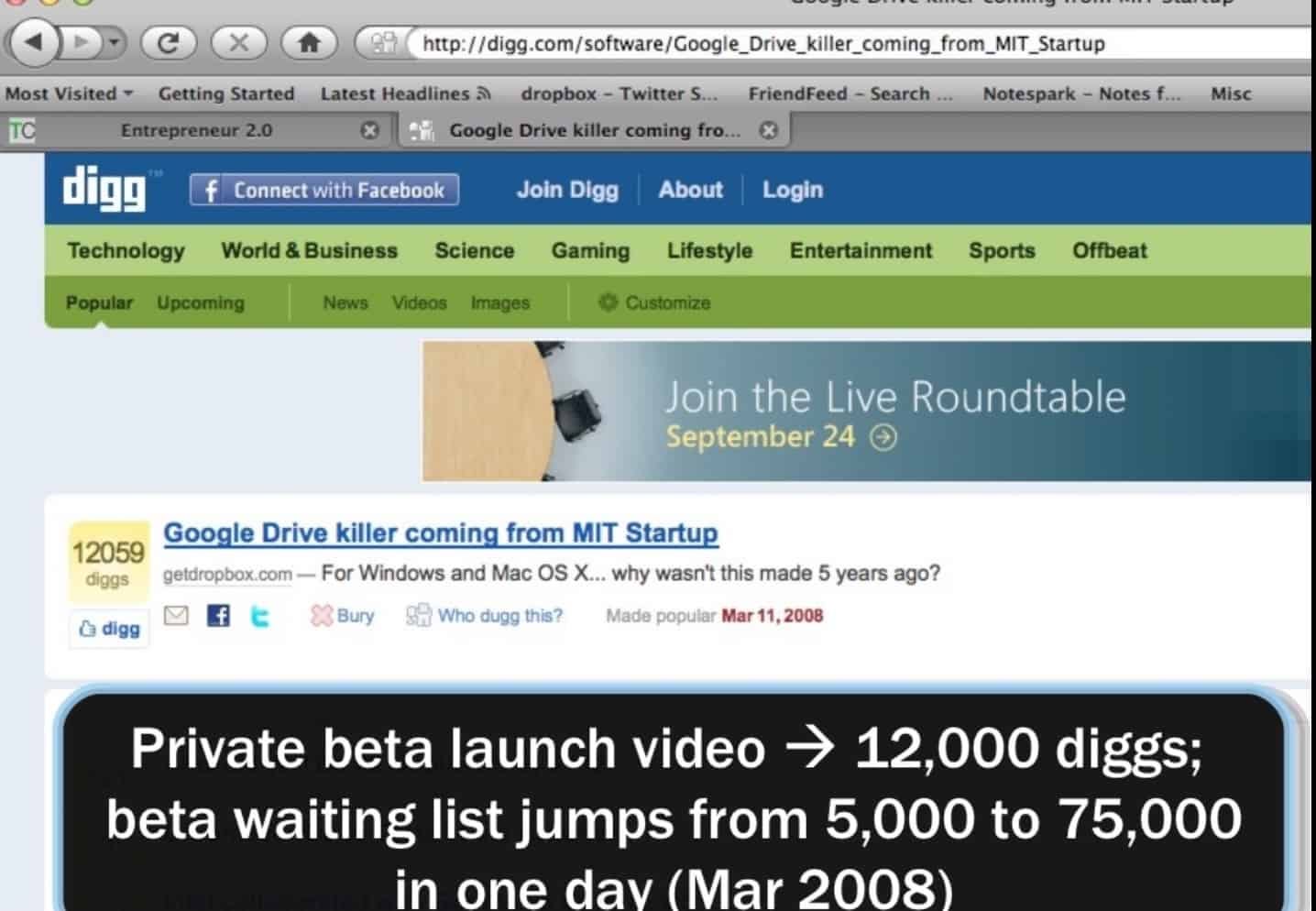Share the story using the Twitter bird icon

260,616
